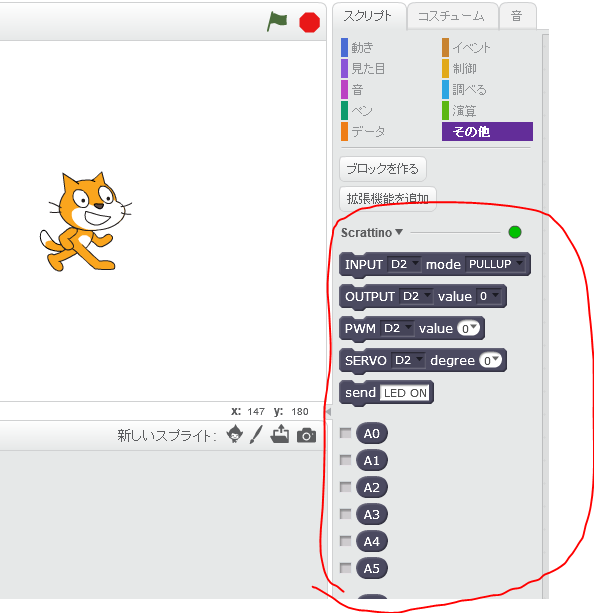Image resolution: width=594 pixels, height=613 pixels.
Task: Select the データ block category
Action: [x=363, y=132]
